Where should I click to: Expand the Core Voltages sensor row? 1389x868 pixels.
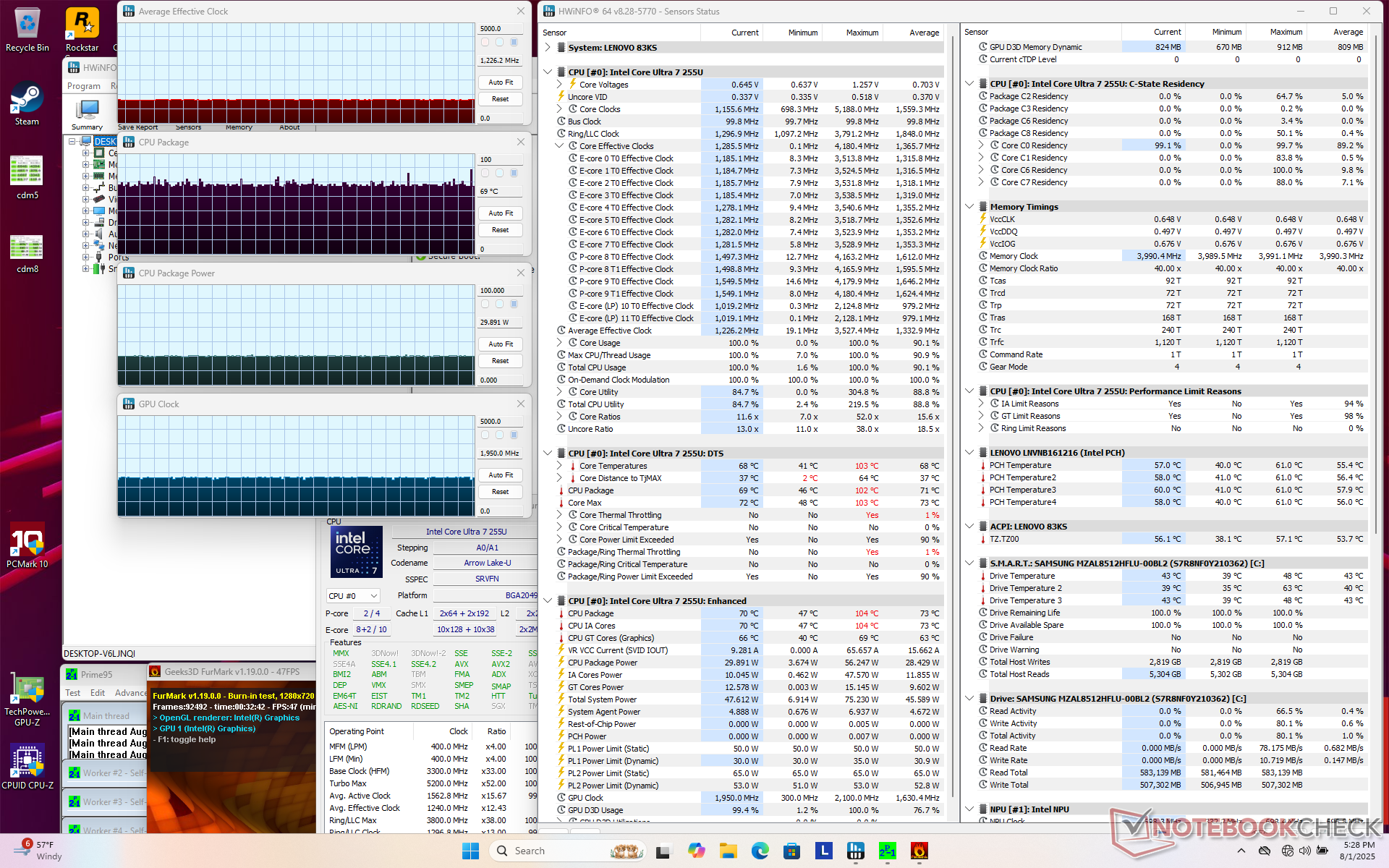(559, 85)
